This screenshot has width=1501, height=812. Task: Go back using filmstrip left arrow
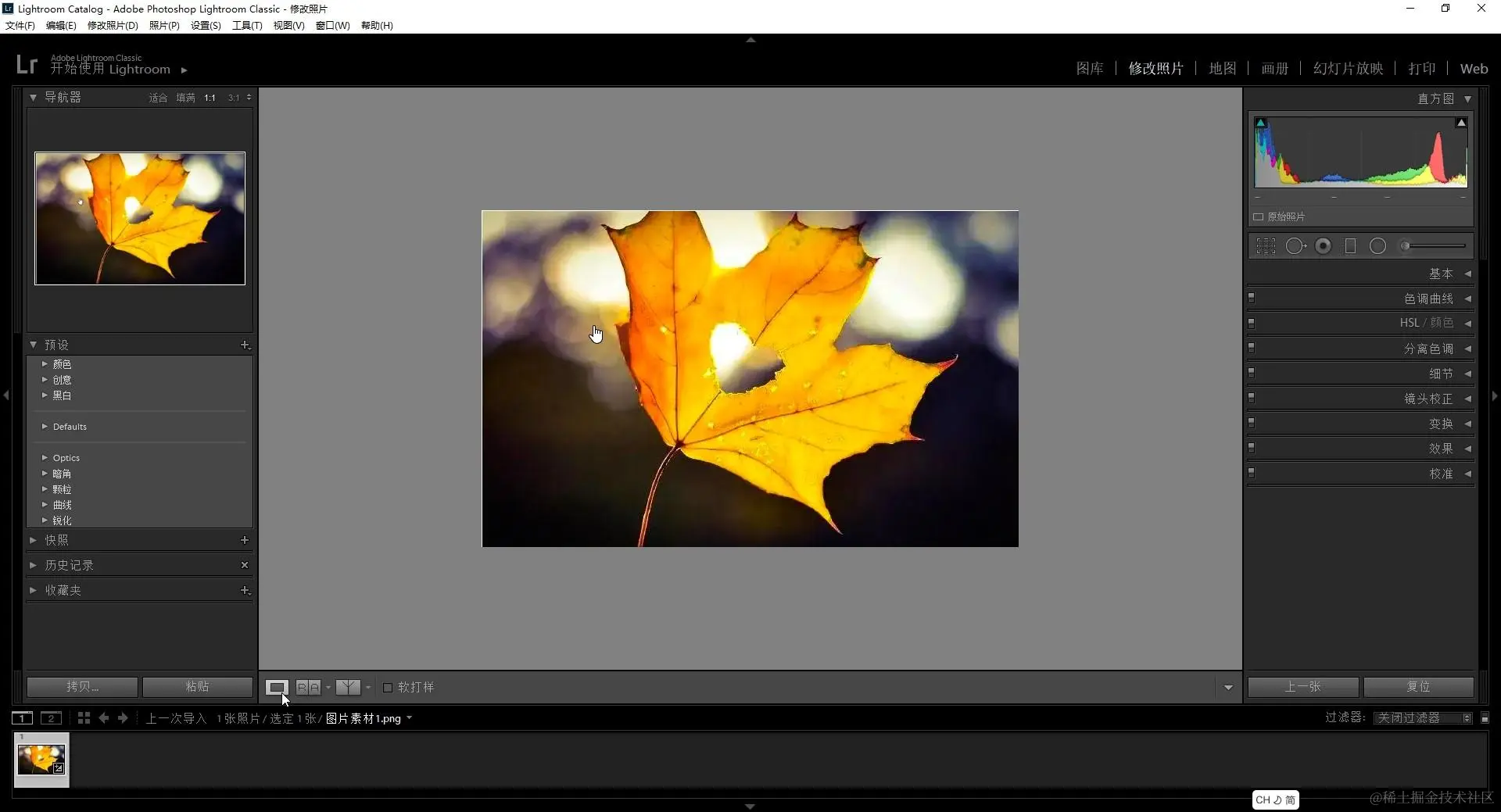pyautogui.click(x=103, y=717)
